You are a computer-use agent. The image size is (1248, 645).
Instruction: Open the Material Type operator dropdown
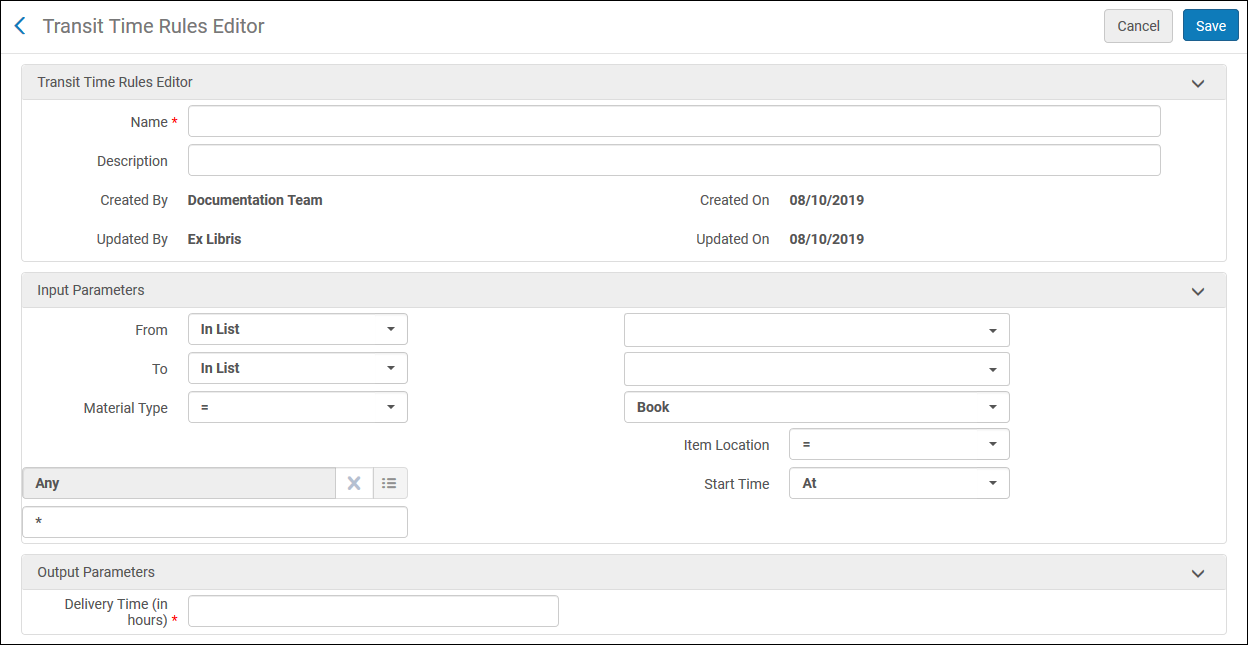[298, 407]
